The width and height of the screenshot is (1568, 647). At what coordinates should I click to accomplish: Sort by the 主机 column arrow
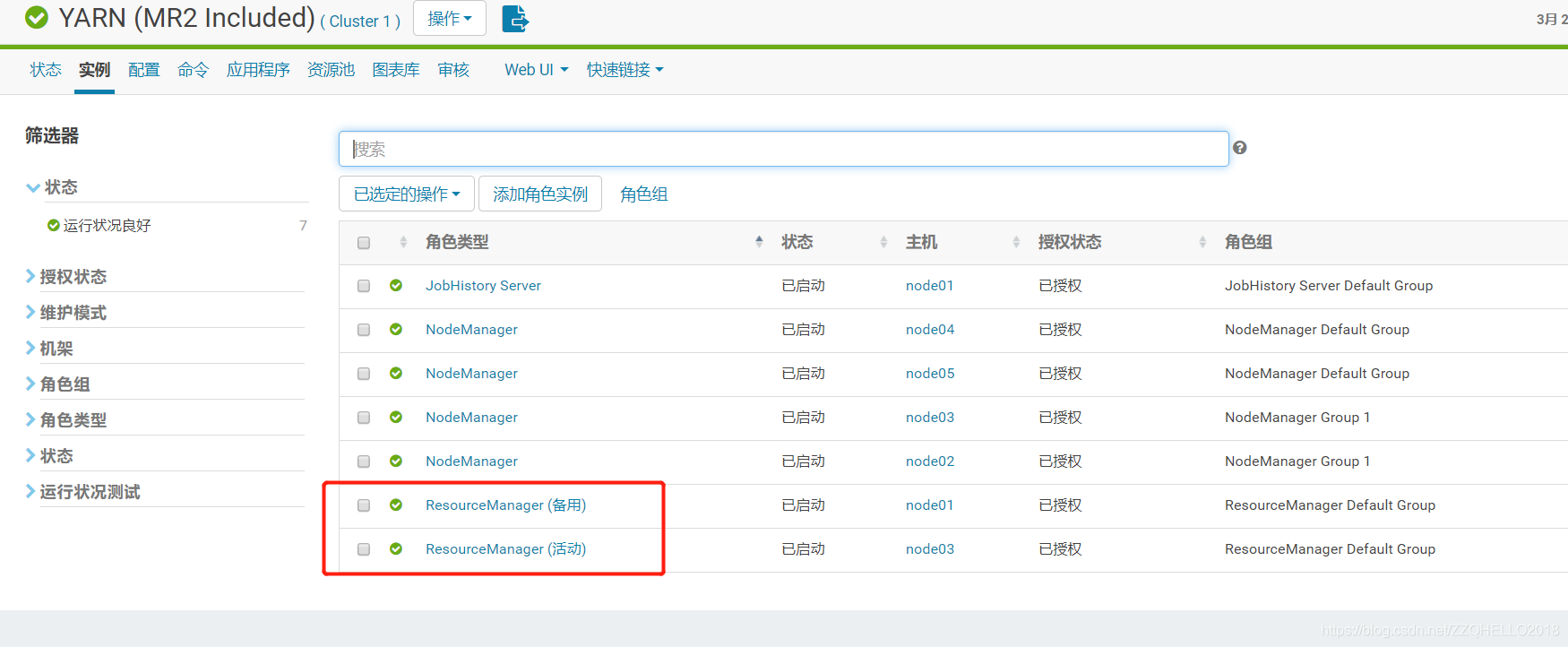[1016, 241]
